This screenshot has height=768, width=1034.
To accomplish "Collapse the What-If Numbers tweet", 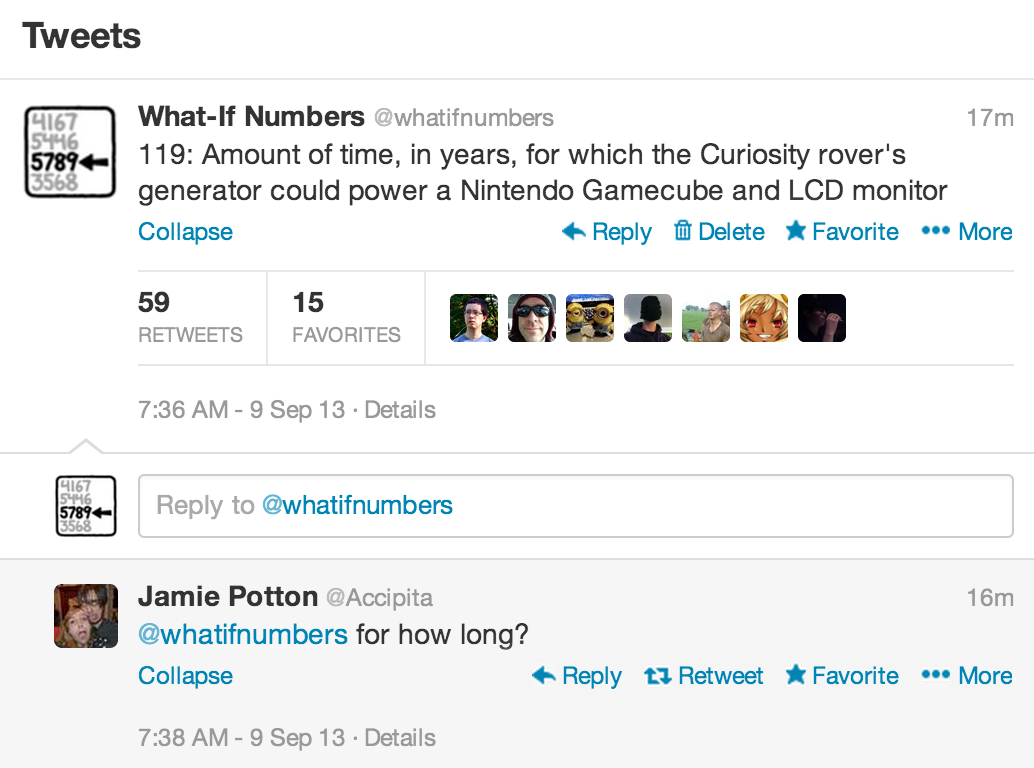I will (x=185, y=232).
